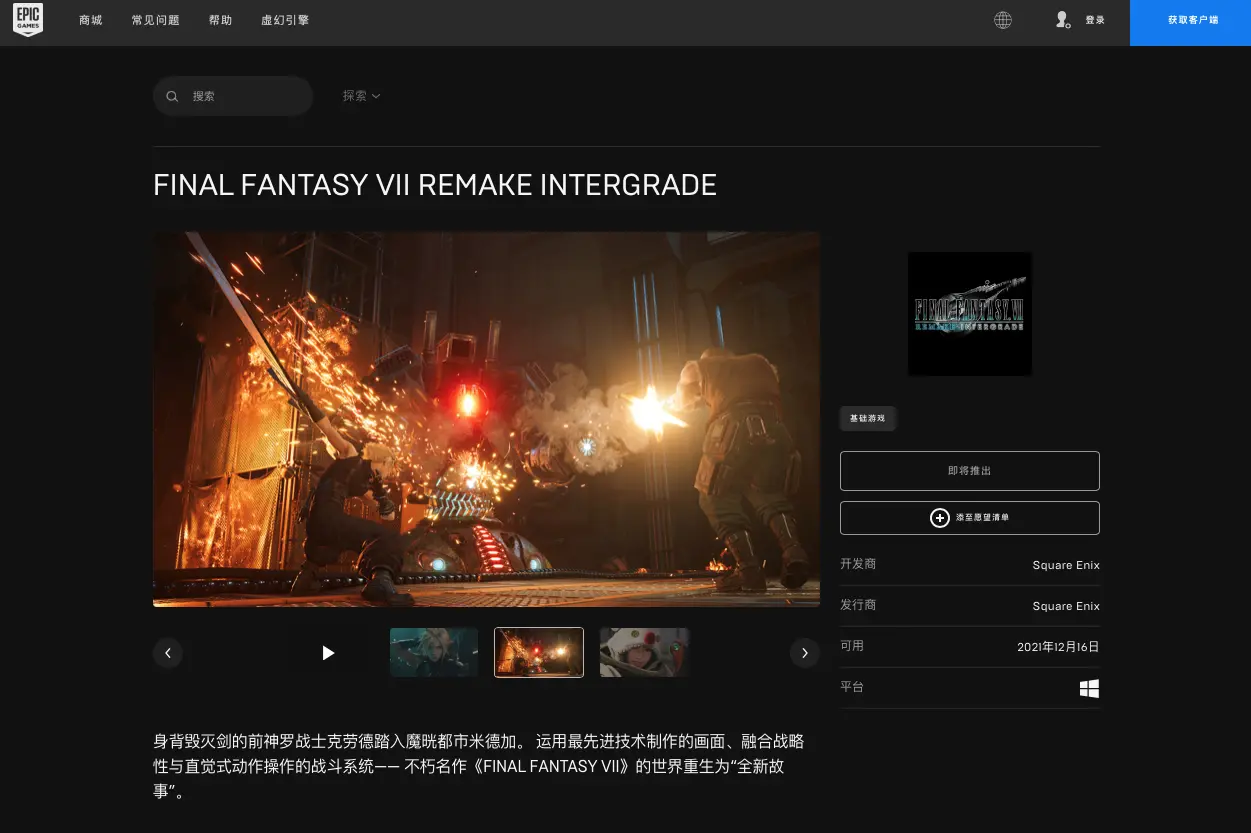This screenshot has height=833, width=1251.
Task: Open the language globe selector
Action: (1002, 20)
